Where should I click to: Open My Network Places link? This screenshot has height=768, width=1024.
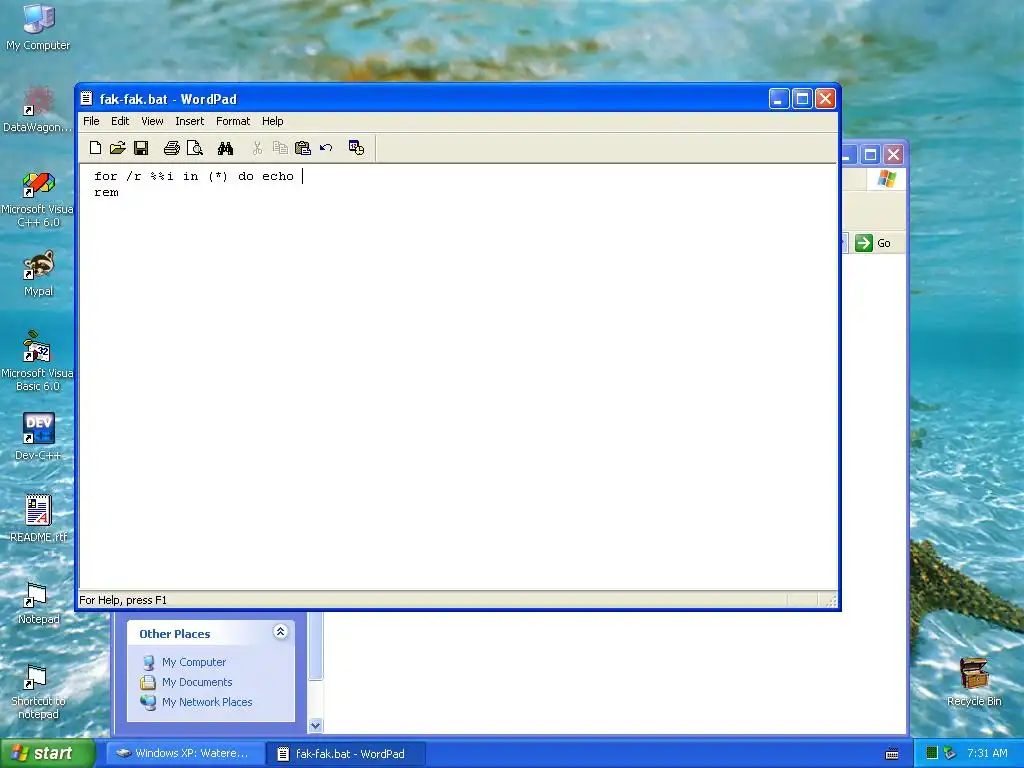tap(207, 702)
